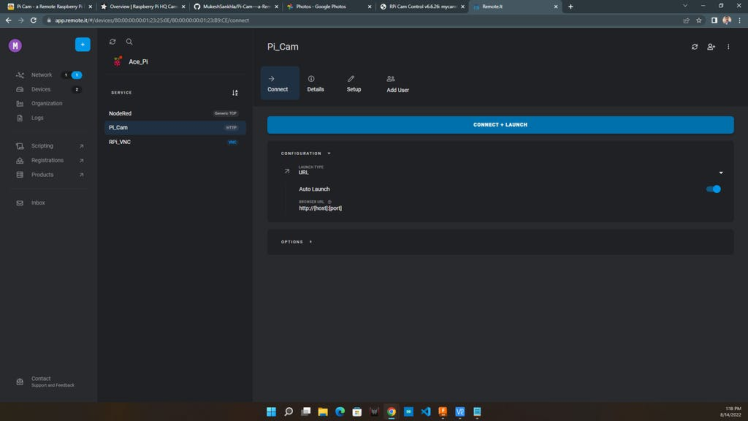Go to the Add User tab
Image resolution: width=748 pixels, height=421 pixels.
[x=397, y=84]
